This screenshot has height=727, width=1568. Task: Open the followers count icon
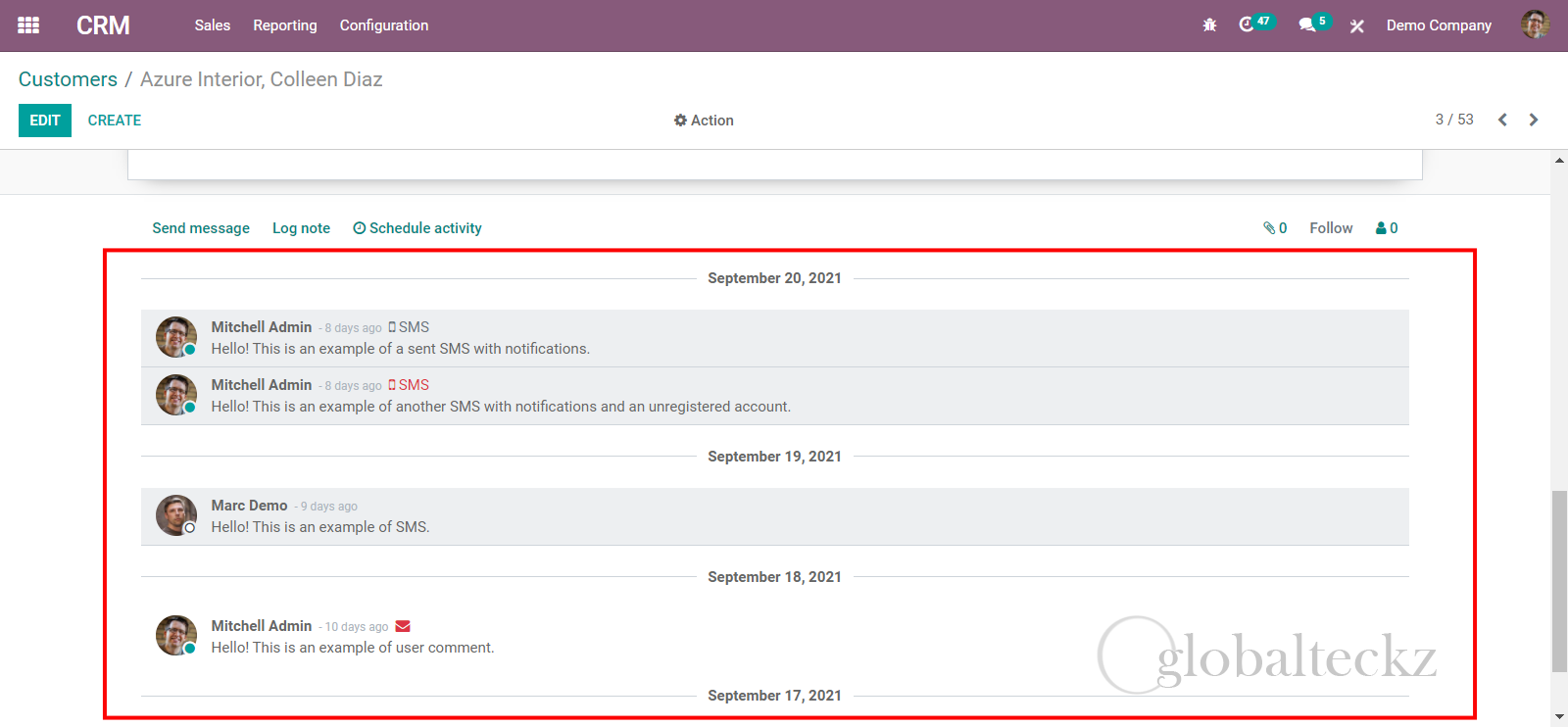(x=1387, y=228)
